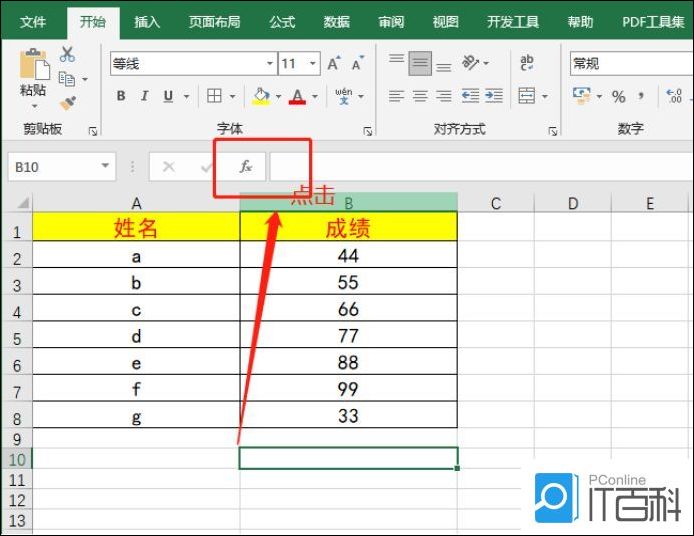Viewport: 694px width, 536px height.
Task: Open the font size dropdown showing 11
Action: pos(312,63)
